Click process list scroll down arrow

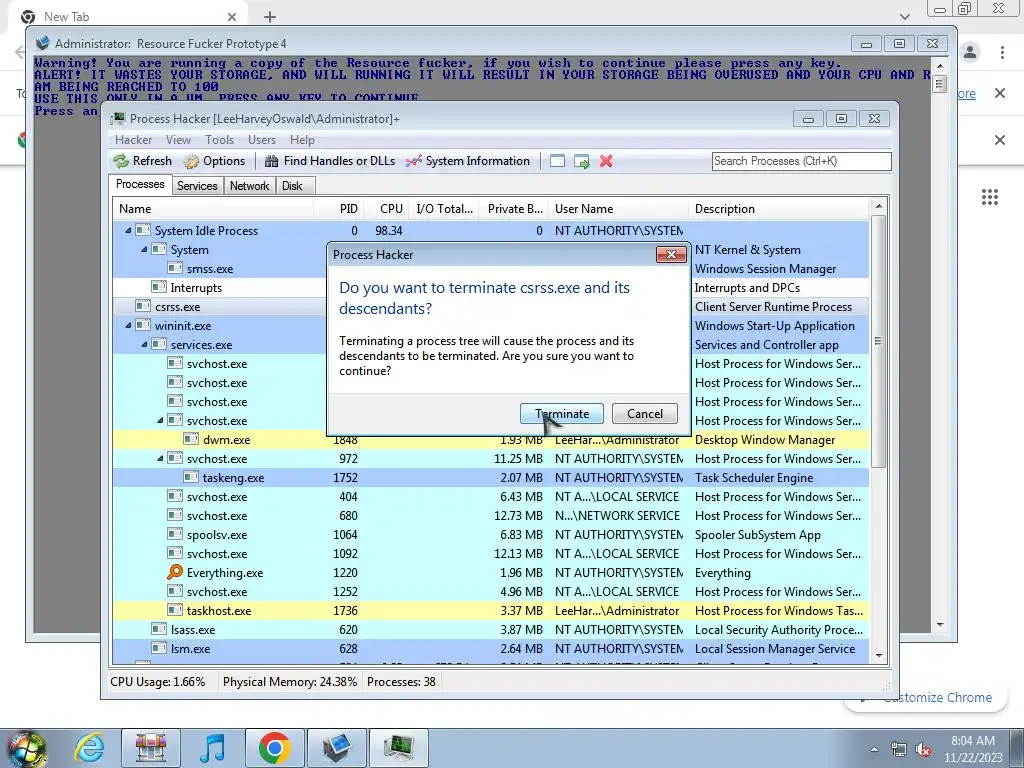(878, 655)
